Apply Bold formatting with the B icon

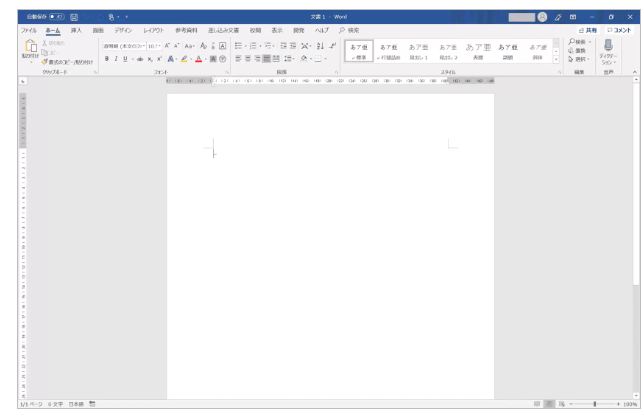pos(106,59)
